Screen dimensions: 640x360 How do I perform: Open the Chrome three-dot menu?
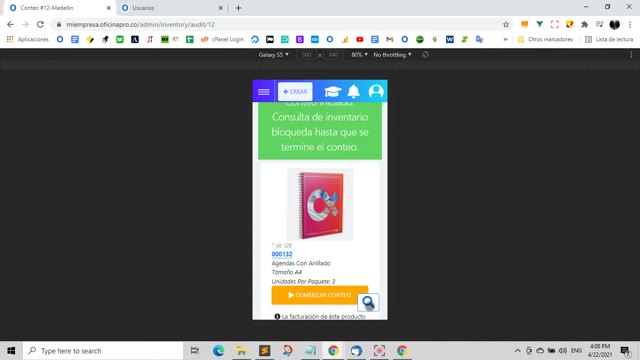(630, 24)
